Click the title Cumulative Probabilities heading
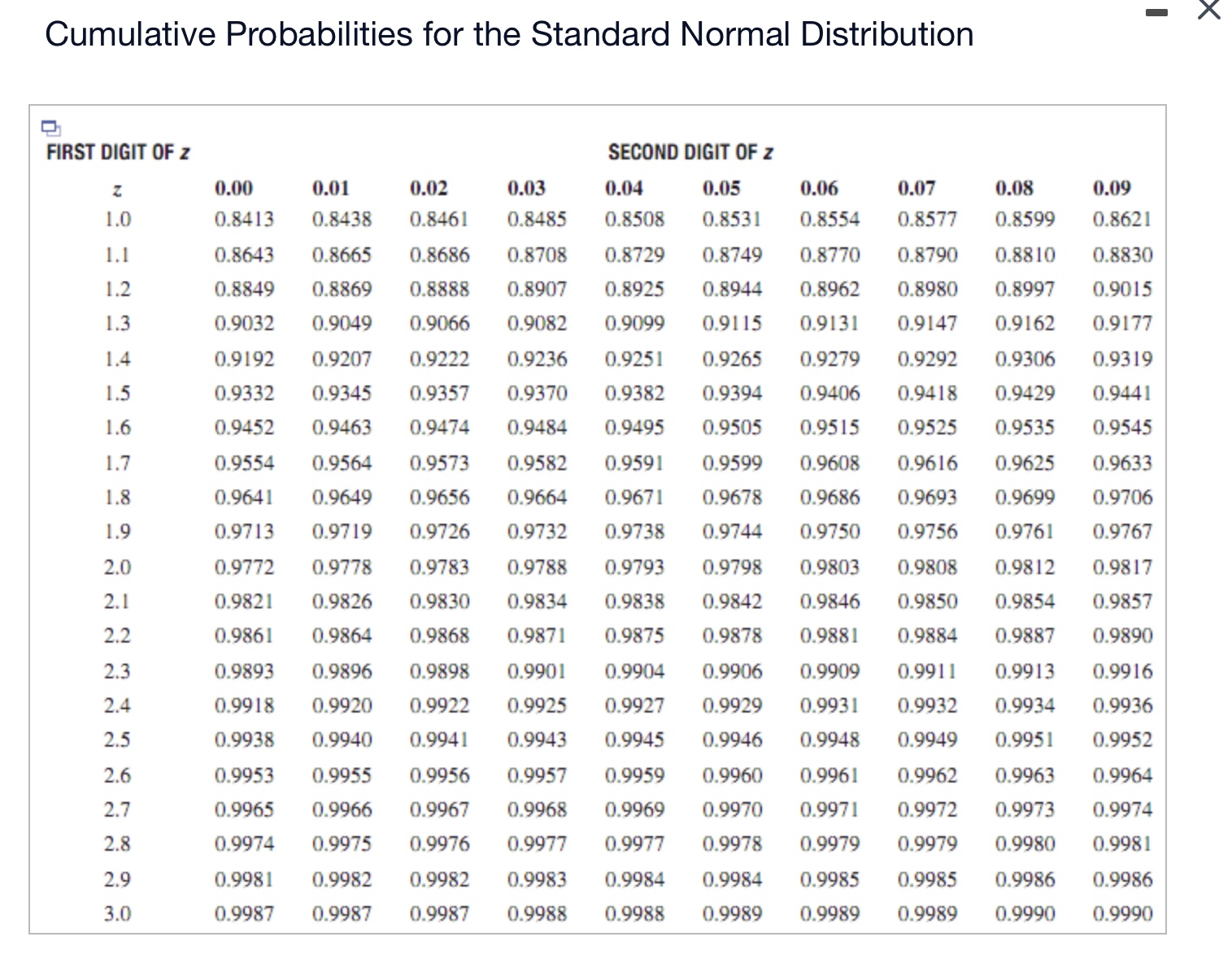The width and height of the screenshot is (1232, 976). pyautogui.click(x=510, y=34)
